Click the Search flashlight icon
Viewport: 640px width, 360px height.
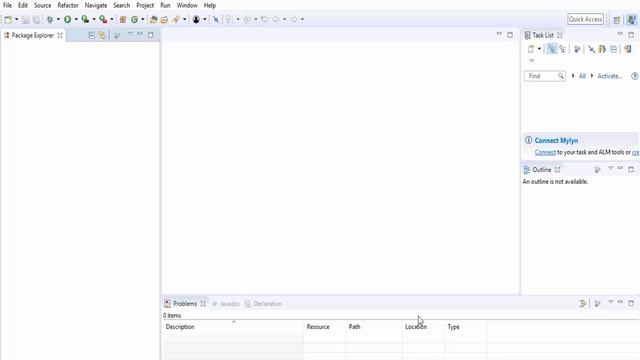pos(176,20)
